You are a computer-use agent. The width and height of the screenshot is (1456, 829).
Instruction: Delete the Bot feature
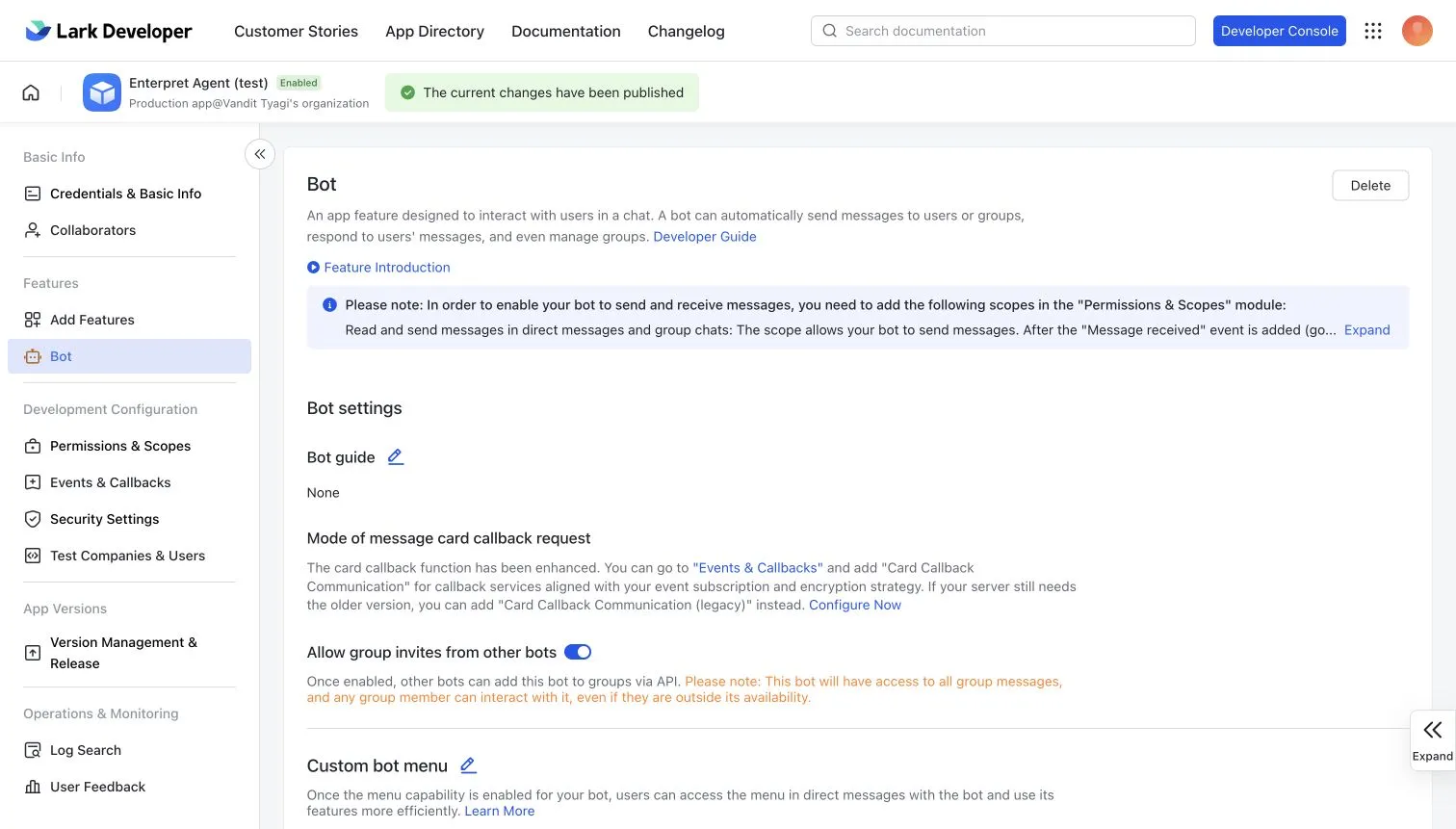[1370, 186]
